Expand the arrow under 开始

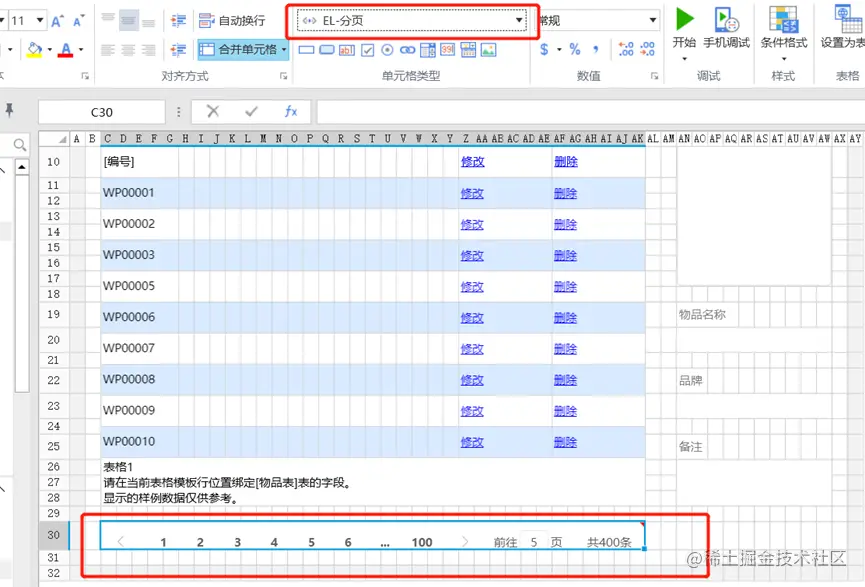point(685,58)
